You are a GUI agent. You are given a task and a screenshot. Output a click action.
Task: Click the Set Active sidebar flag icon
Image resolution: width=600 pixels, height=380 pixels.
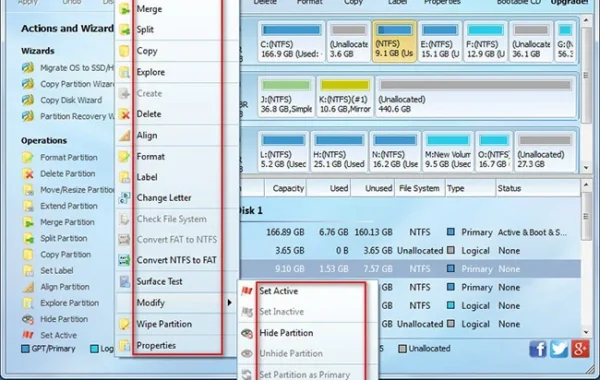[28, 335]
